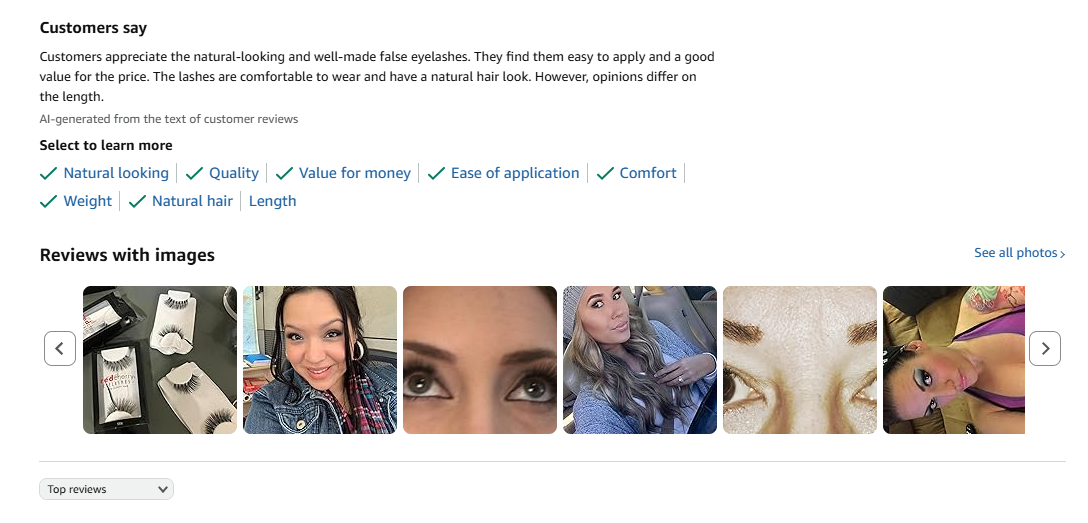This screenshot has height=523, width=1088.
Task: Click the next photos arrow button
Action: tap(1045, 348)
